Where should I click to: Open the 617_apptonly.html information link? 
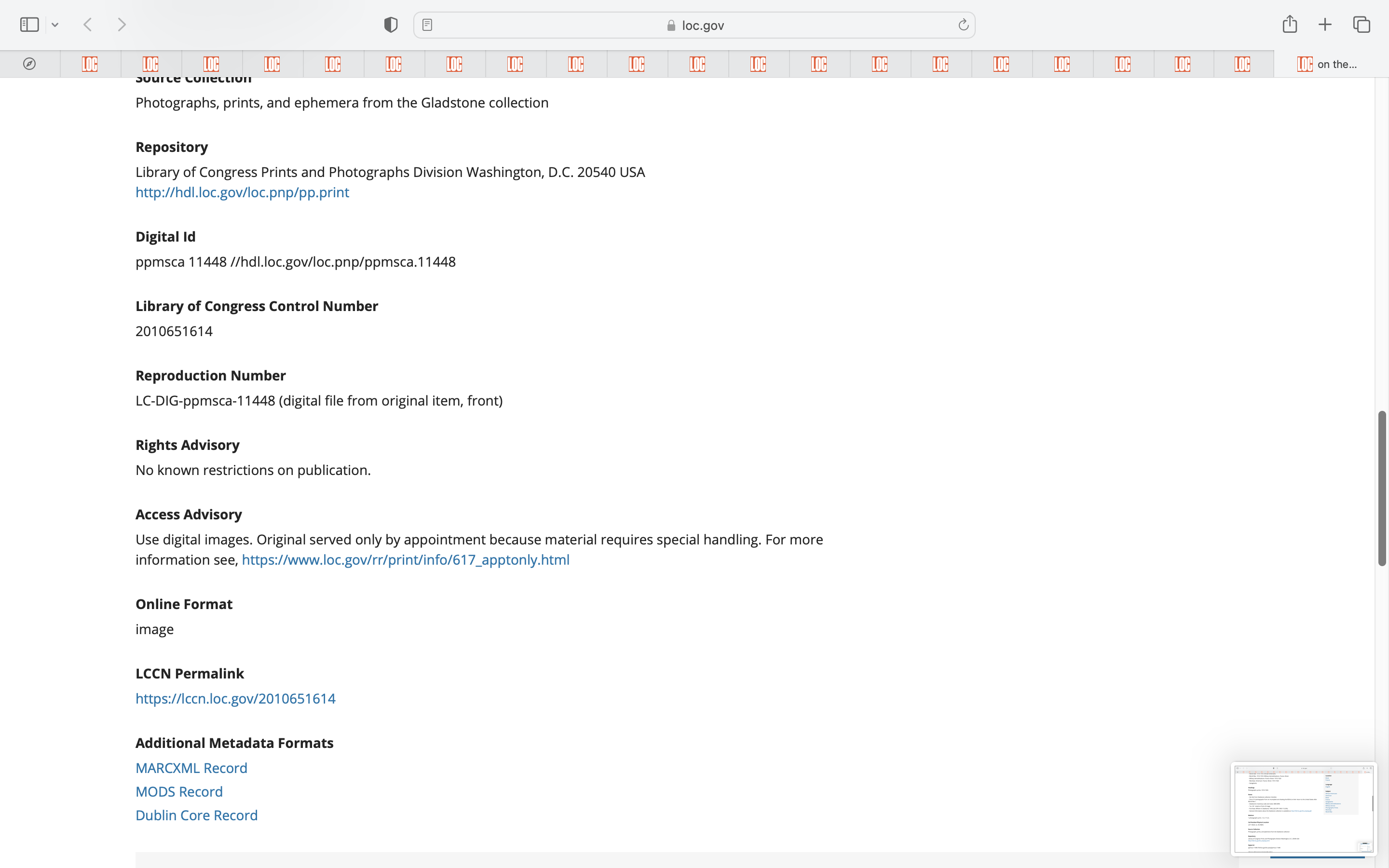(x=405, y=560)
